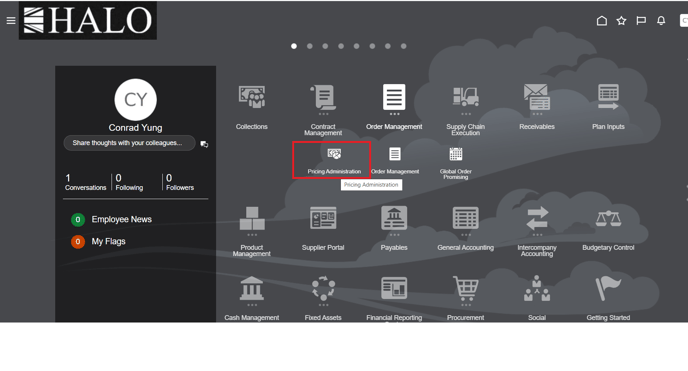Open the Social icon
This screenshot has height=371, width=688.
[x=537, y=288]
